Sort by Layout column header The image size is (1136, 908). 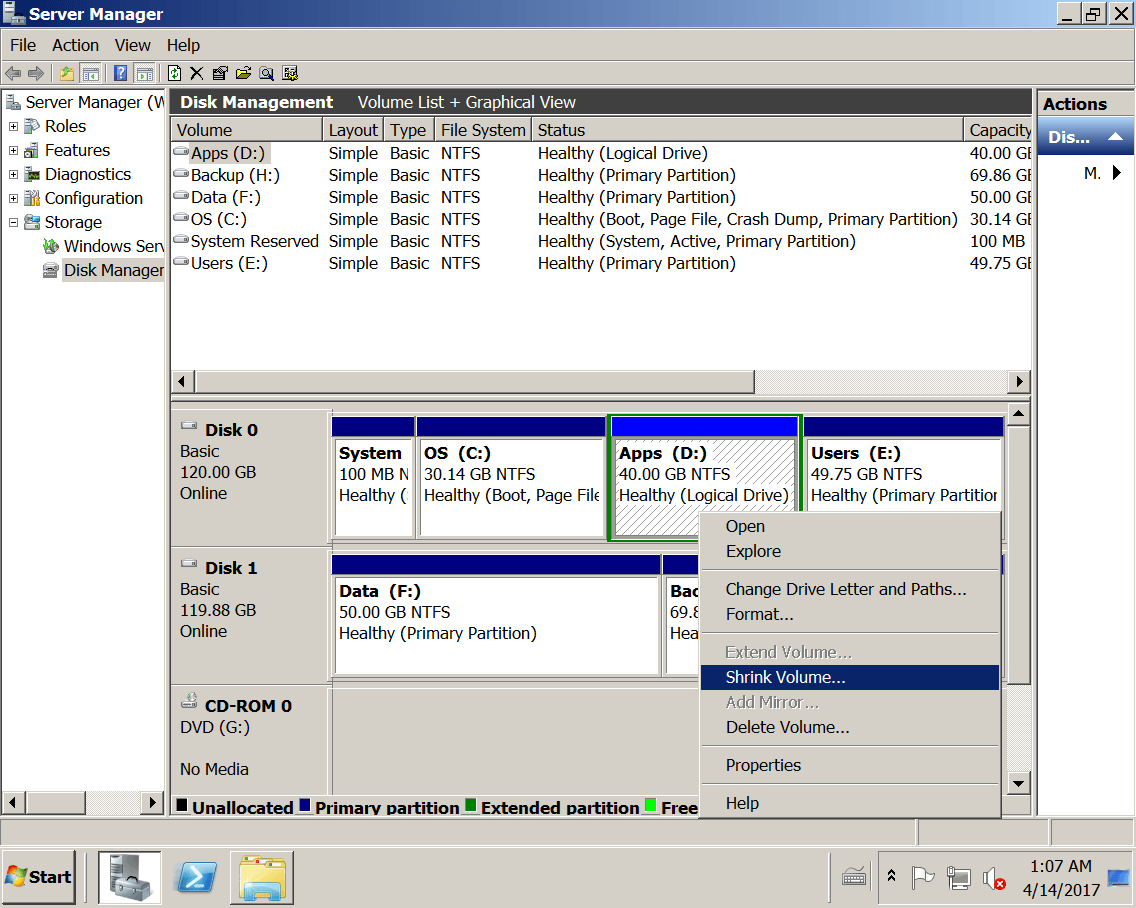pos(353,130)
